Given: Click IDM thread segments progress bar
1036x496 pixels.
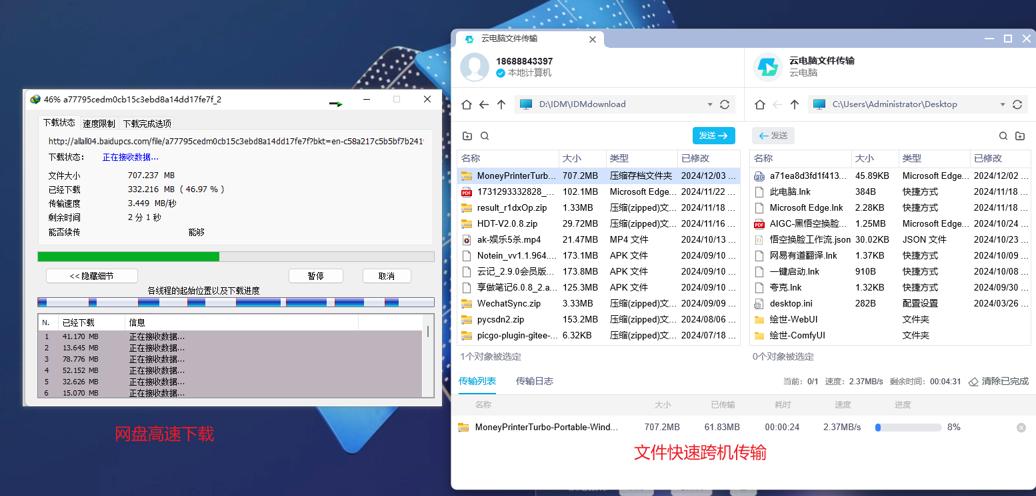Looking at the screenshot, I should [236, 302].
